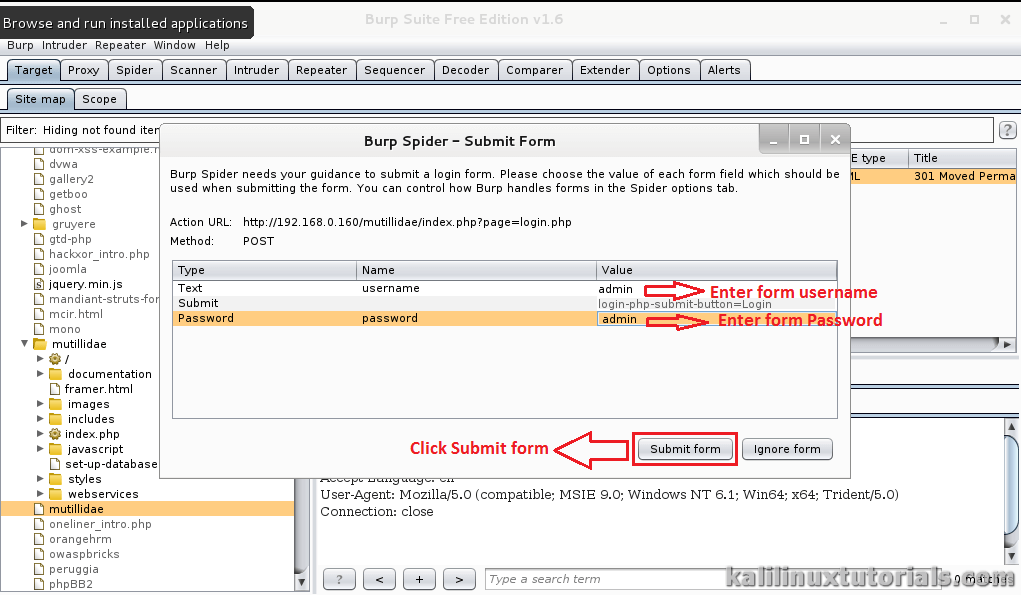The image size is (1021, 595).
Task: Click the Ignore form button
Action: pyautogui.click(x=786, y=449)
